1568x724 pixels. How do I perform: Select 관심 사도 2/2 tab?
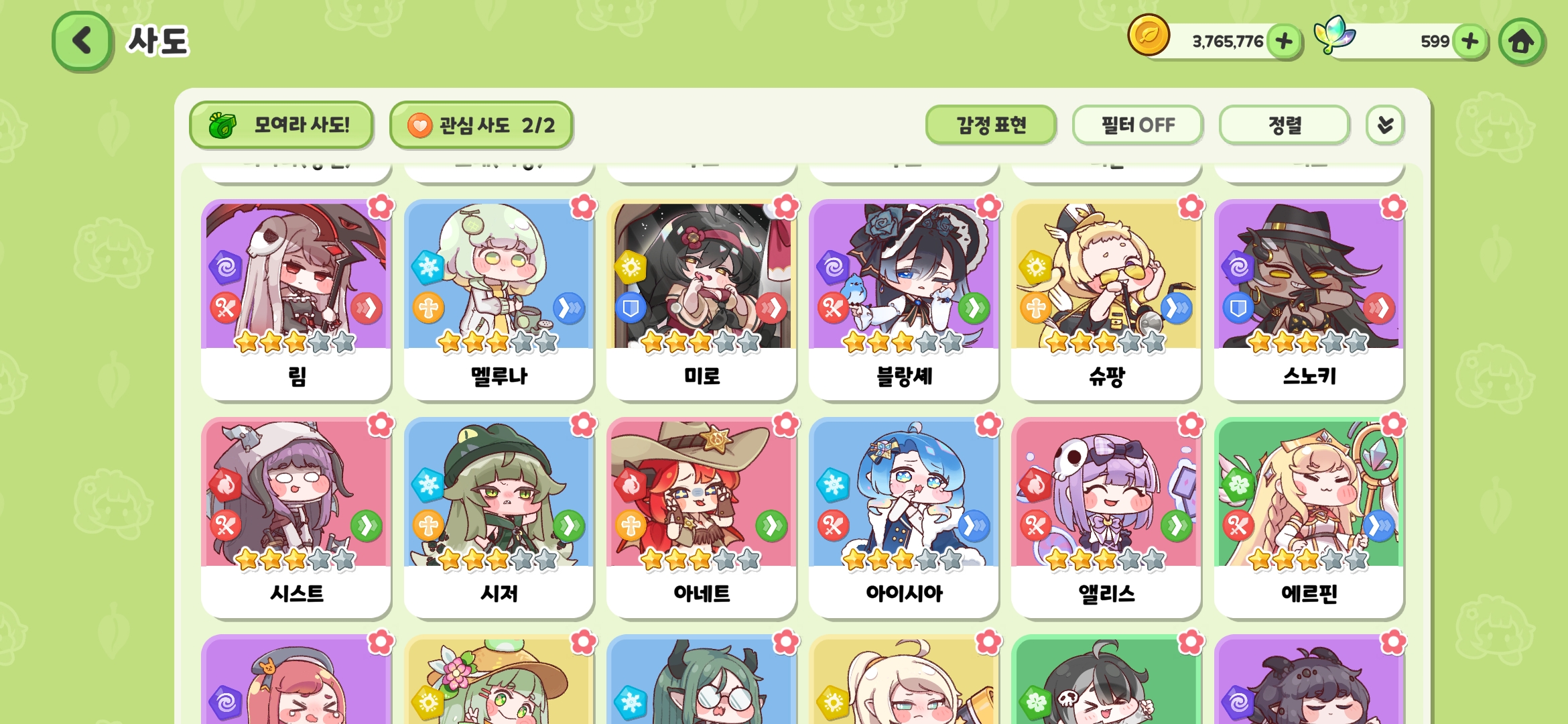coord(481,125)
